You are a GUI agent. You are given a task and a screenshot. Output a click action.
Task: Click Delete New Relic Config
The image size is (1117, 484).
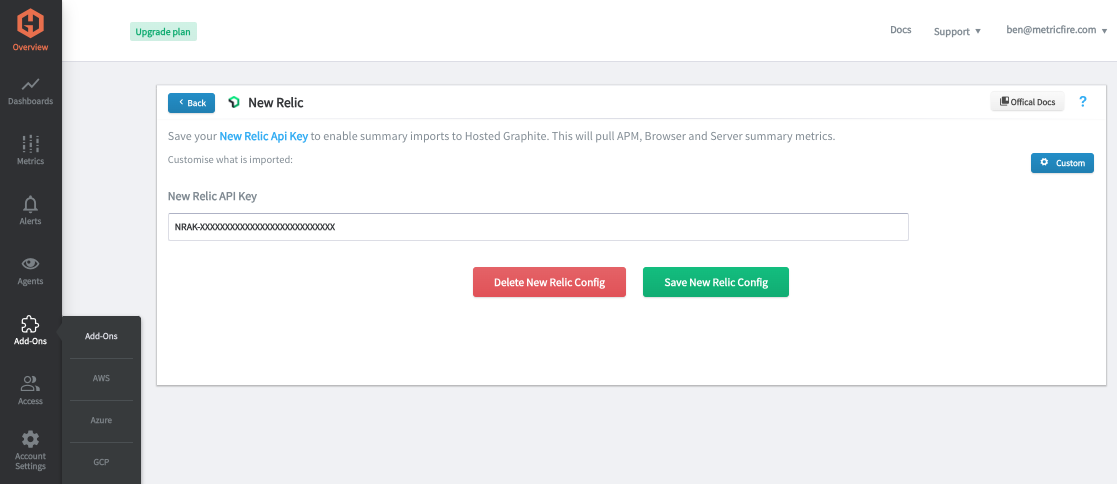tap(549, 282)
